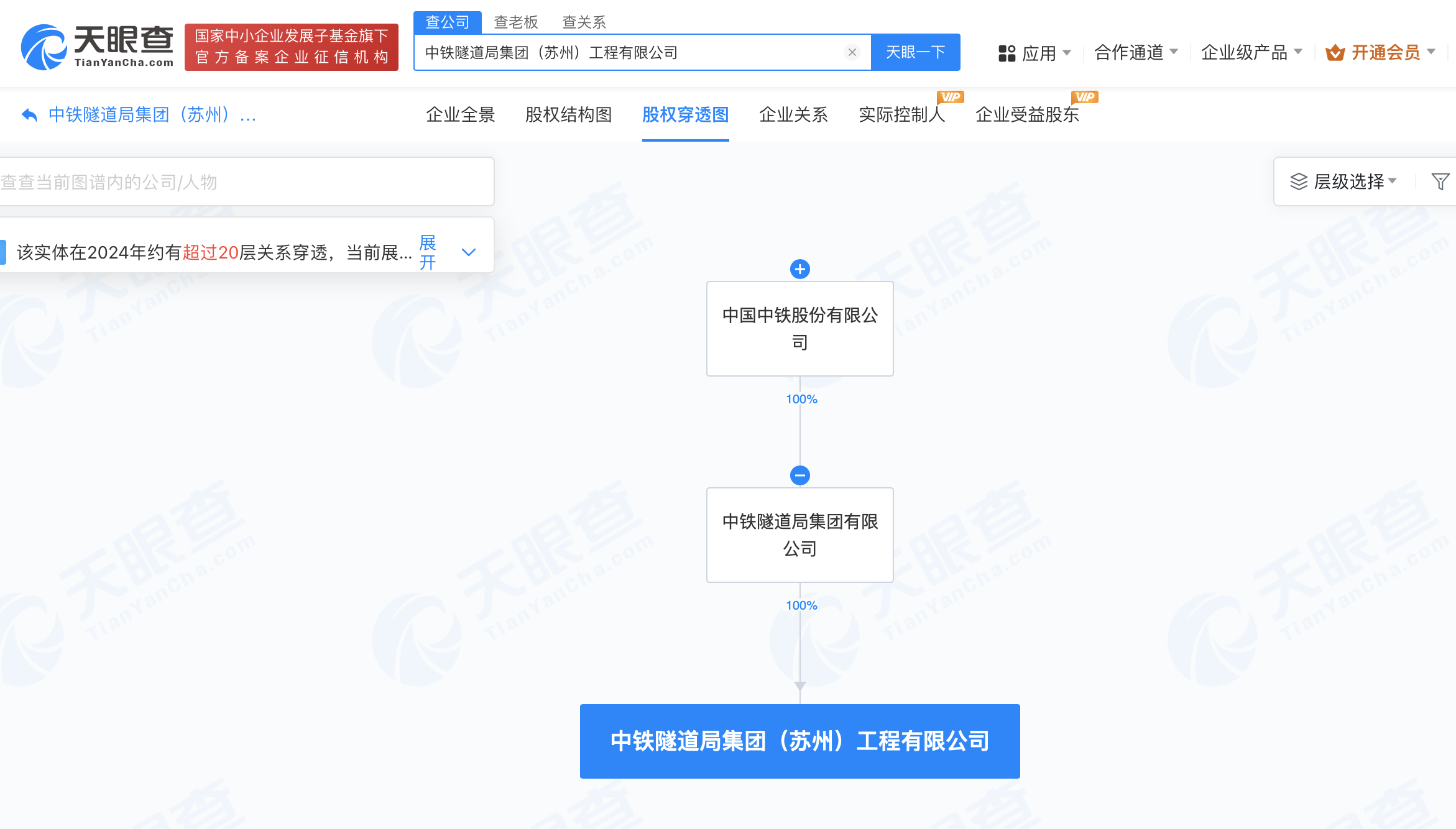This screenshot has height=829, width=1456.
Task: Switch to the 企业关系 tab
Action: (793, 115)
